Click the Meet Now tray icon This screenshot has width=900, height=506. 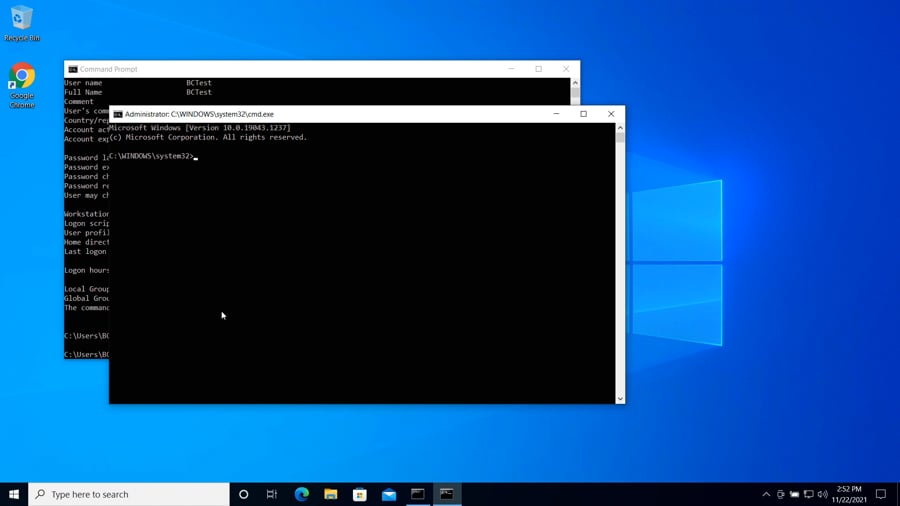781,494
